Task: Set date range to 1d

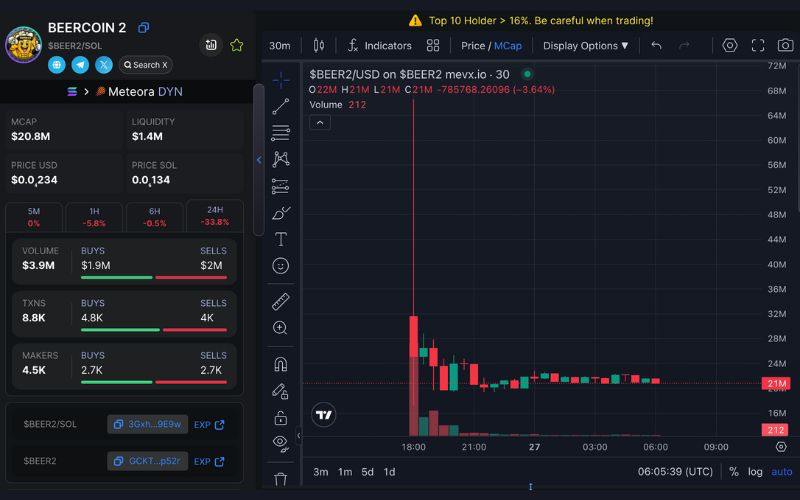Action: click(389, 472)
